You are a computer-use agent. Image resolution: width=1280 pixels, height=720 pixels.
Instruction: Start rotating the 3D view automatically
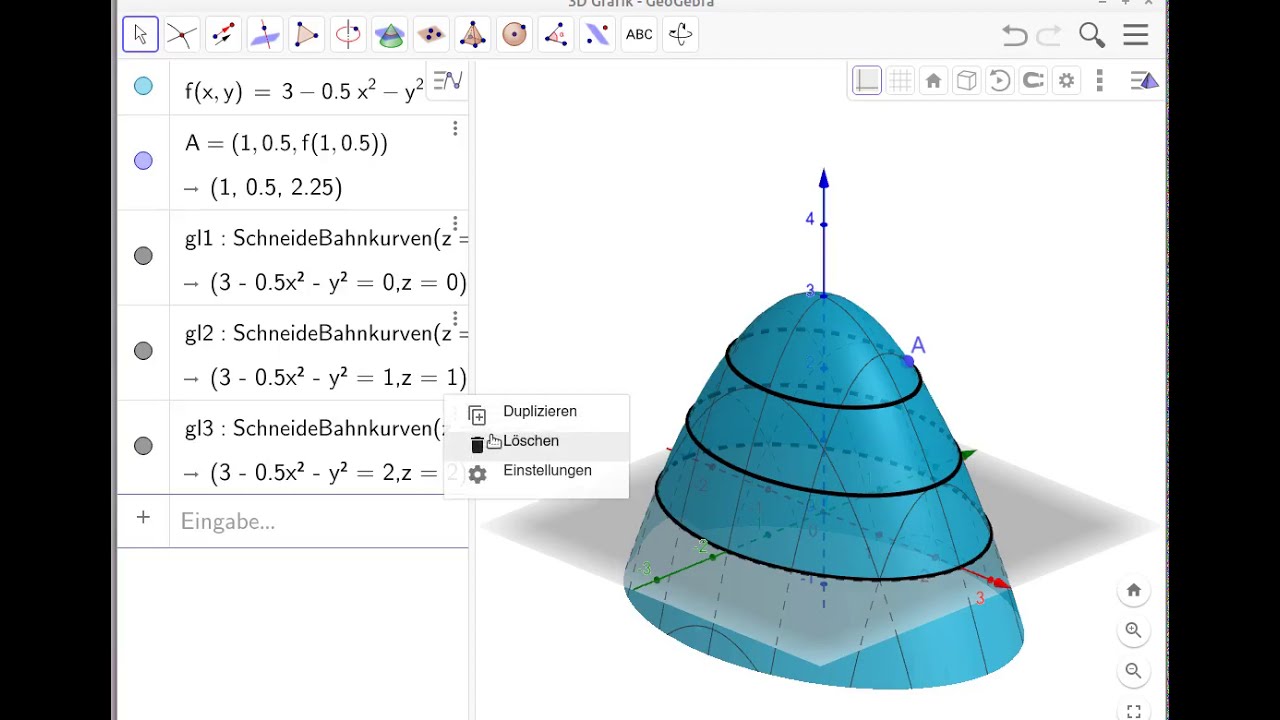pyautogui.click(x=1000, y=81)
